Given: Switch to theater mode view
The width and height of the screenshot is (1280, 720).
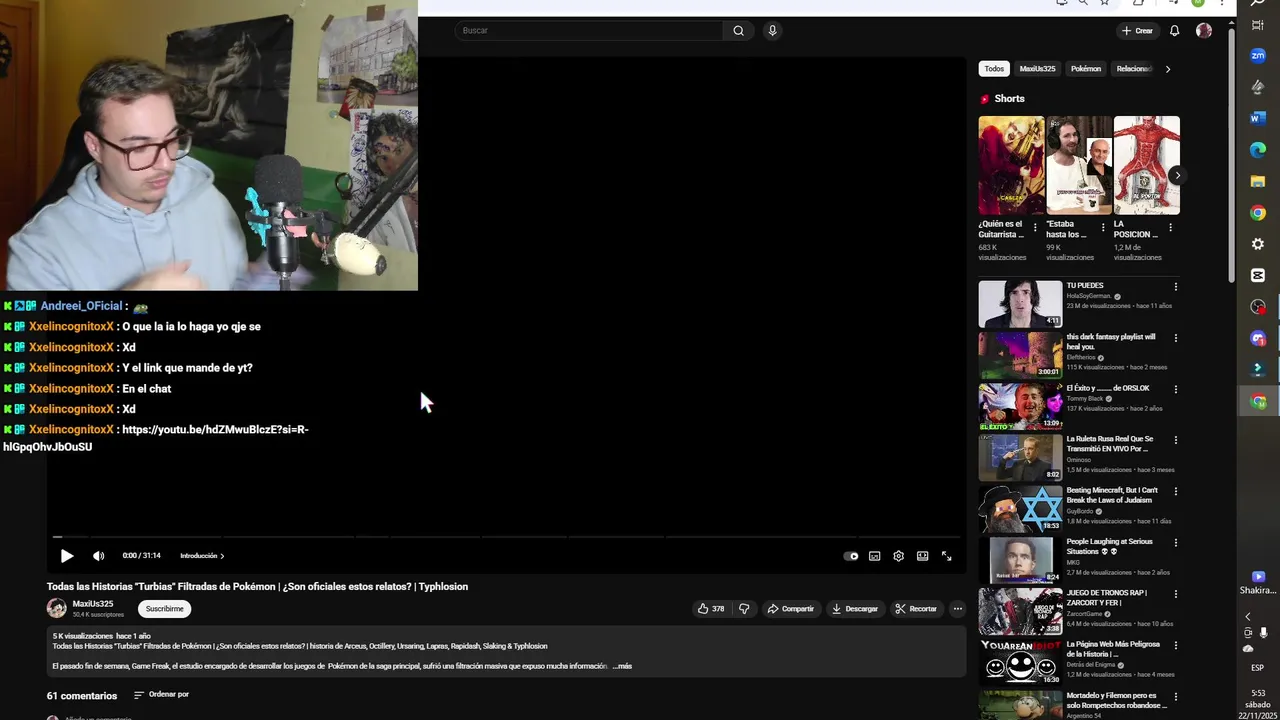Looking at the screenshot, I should (x=922, y=556).
